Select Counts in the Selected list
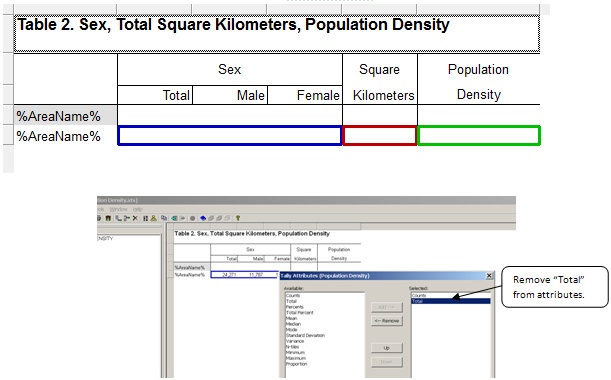 pyautogui.click(x=419, y=296)
